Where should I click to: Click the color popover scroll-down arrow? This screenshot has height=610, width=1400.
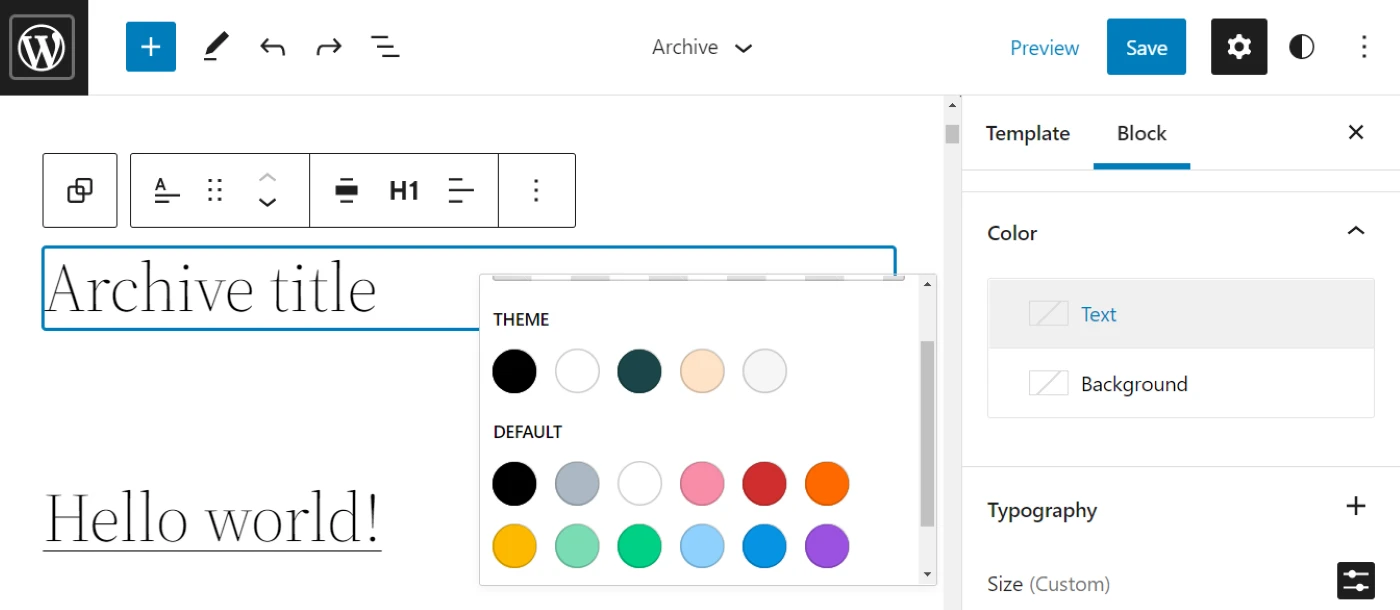click(927, 574)
